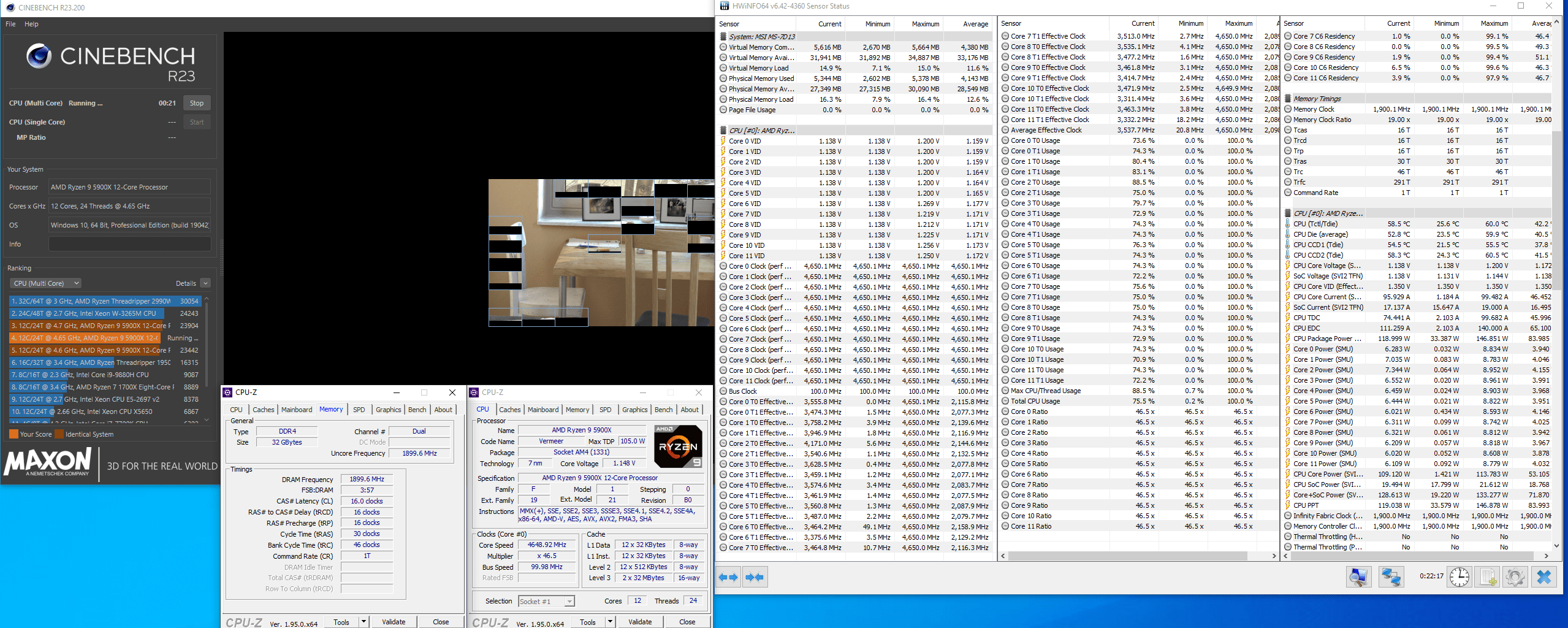1568x628 pixels.
Task: Start HWiNFO logging with the sheet-plus icon
Action: click(x=1488, y=577)
